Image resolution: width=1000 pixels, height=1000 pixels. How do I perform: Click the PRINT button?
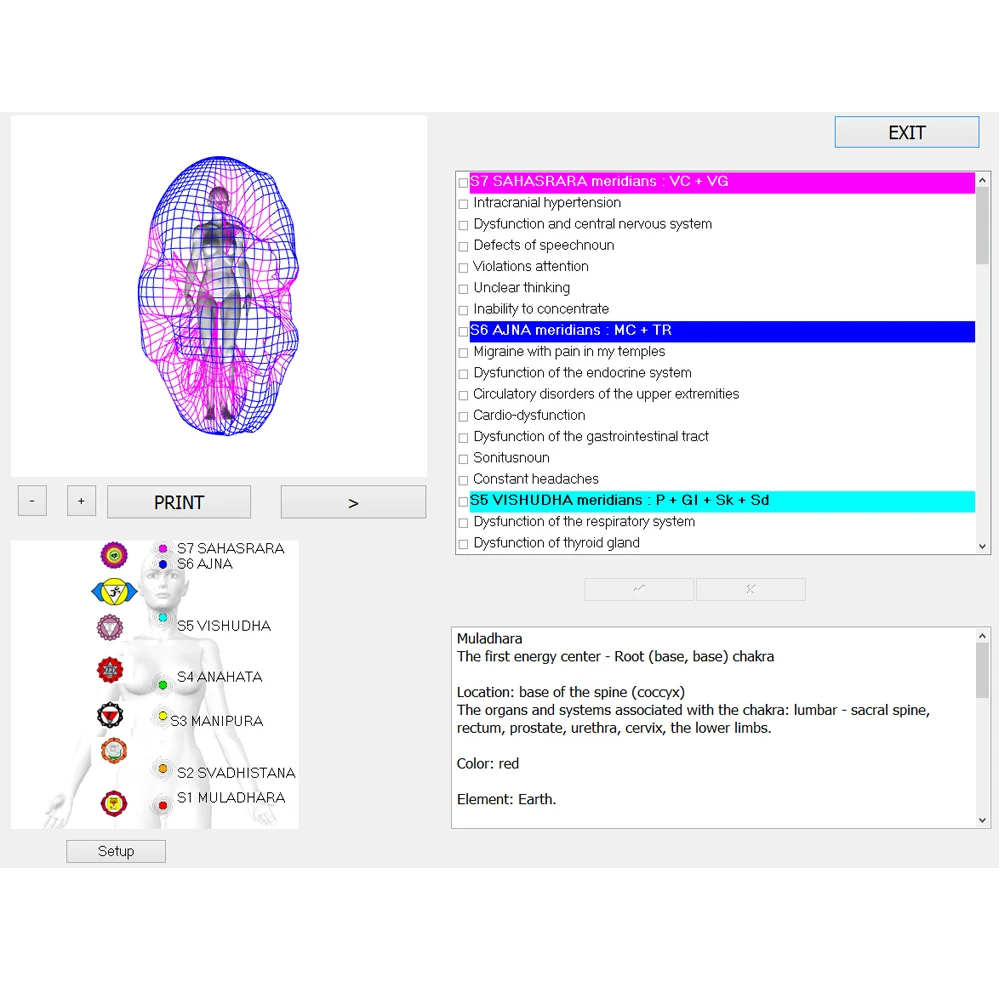[178, 501]
